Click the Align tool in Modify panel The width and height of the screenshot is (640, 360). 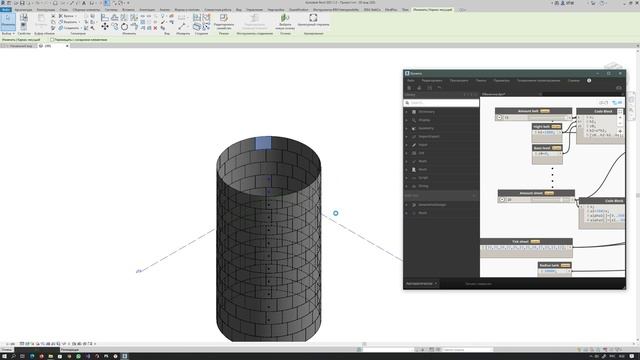click(x=105, y=17)
